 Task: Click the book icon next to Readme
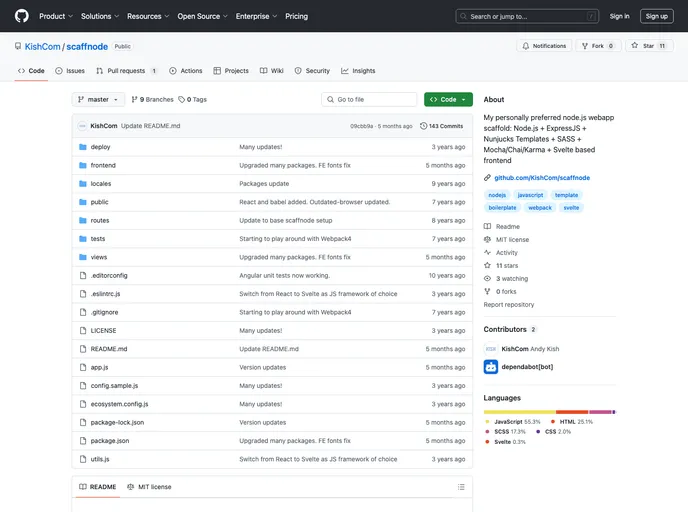pos(487,226)
